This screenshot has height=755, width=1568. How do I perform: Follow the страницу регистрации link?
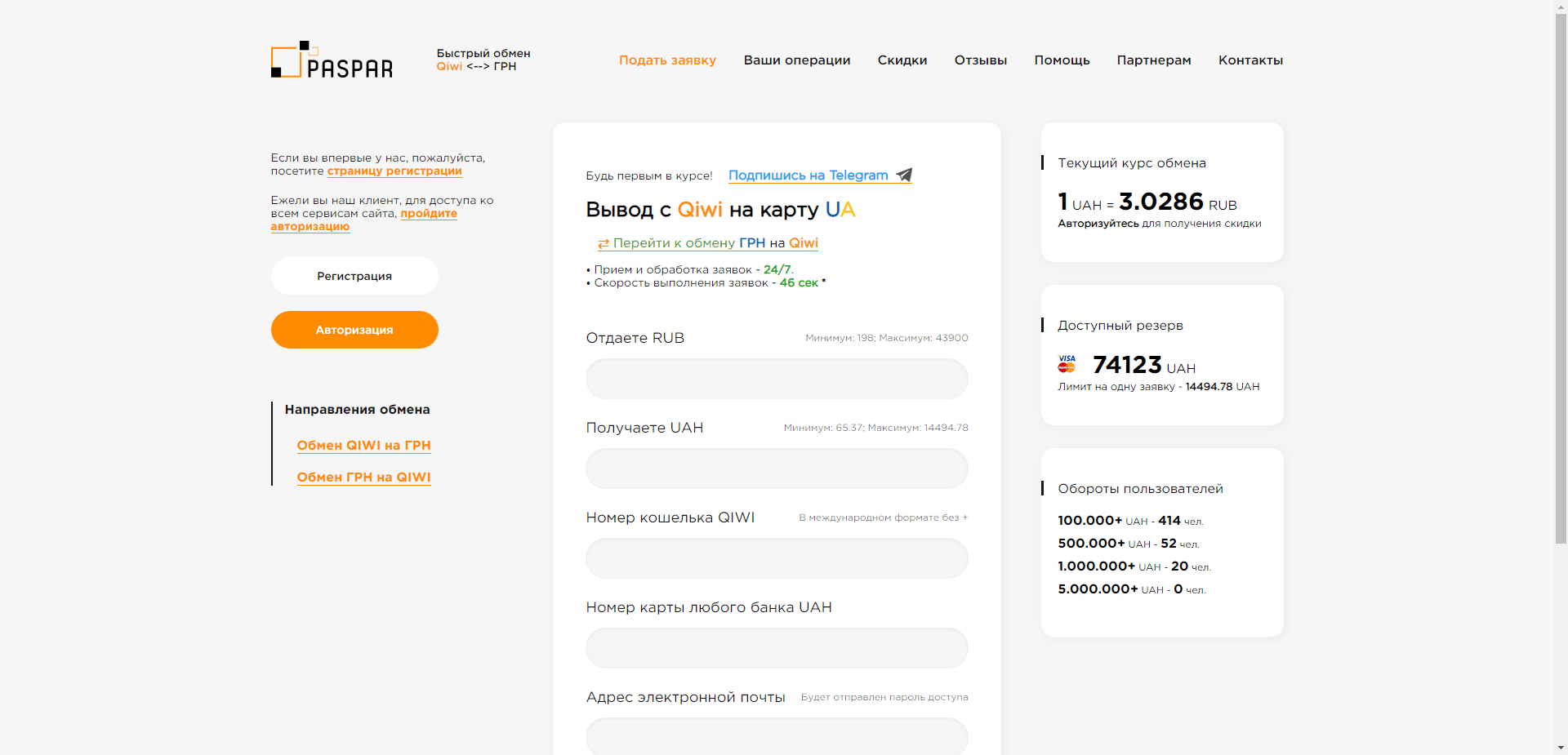click(394, 171)
